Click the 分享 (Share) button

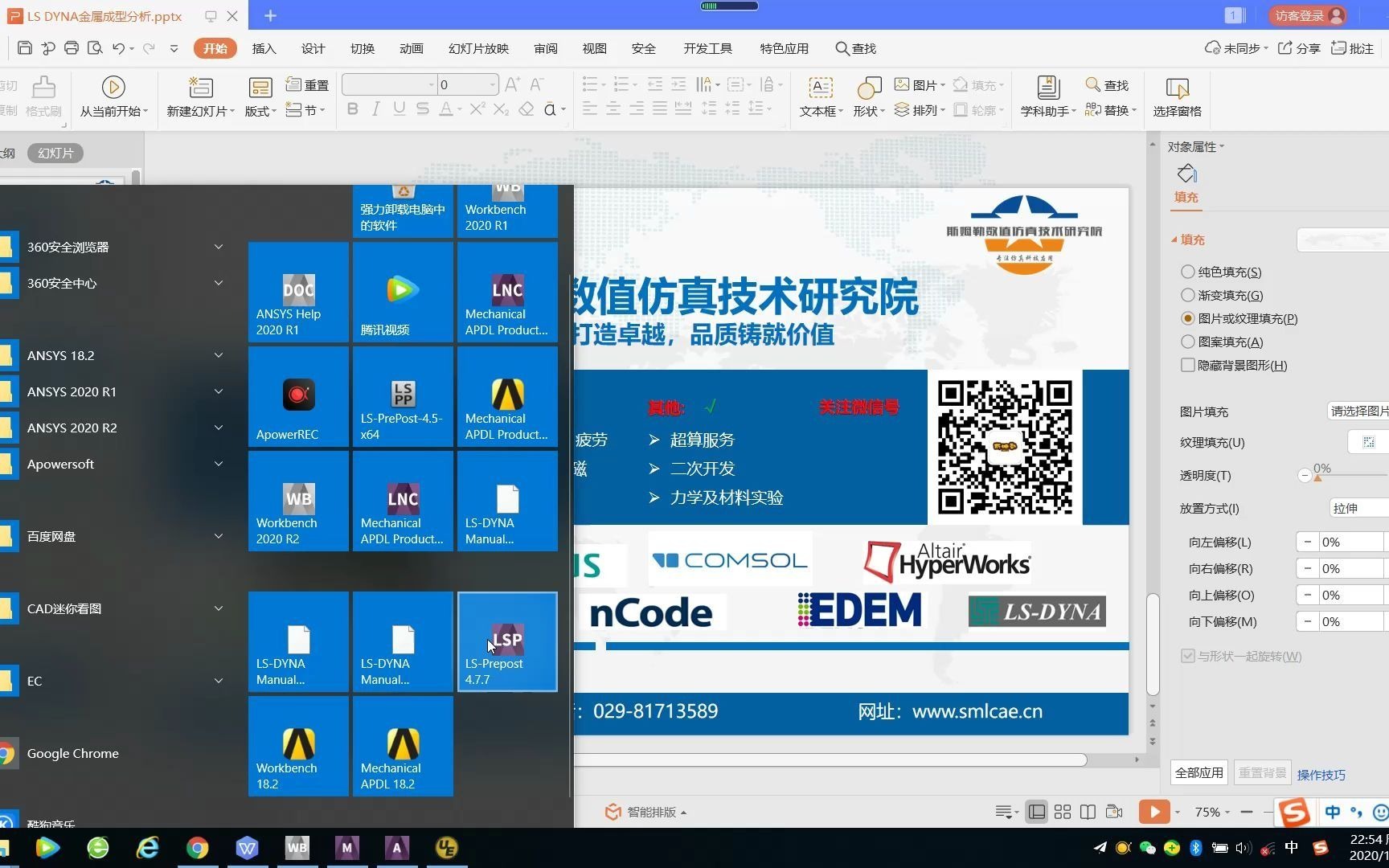1299,48
